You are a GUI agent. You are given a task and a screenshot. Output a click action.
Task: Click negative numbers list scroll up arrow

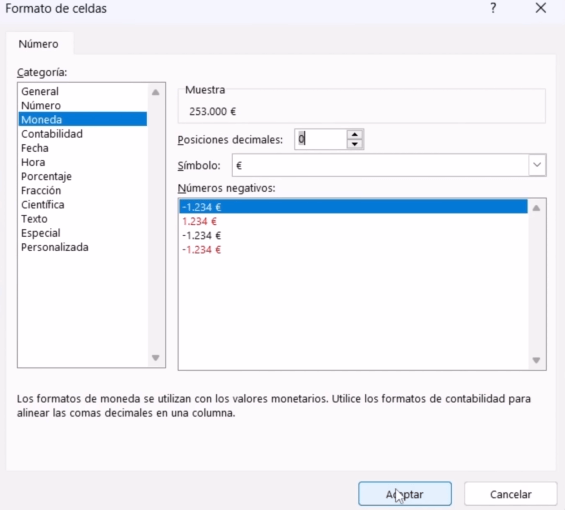[x=536, y=208]
